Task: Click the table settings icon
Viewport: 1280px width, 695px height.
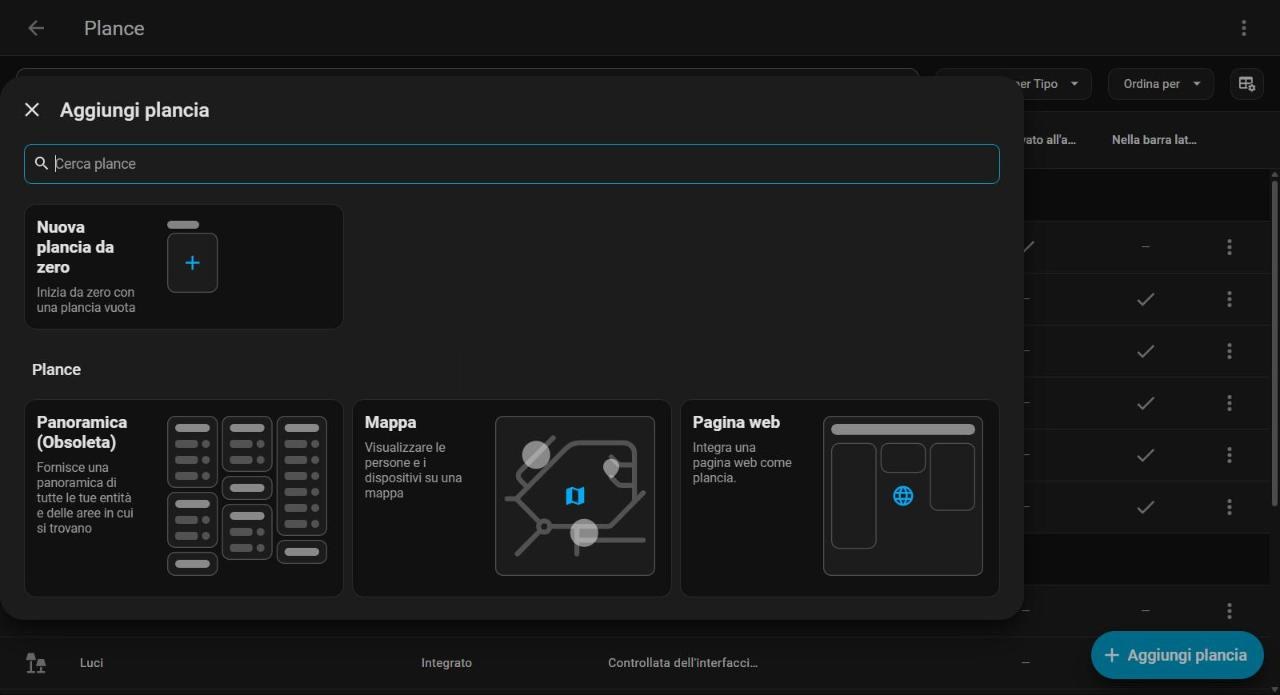Action: [x=1247, y=84]
